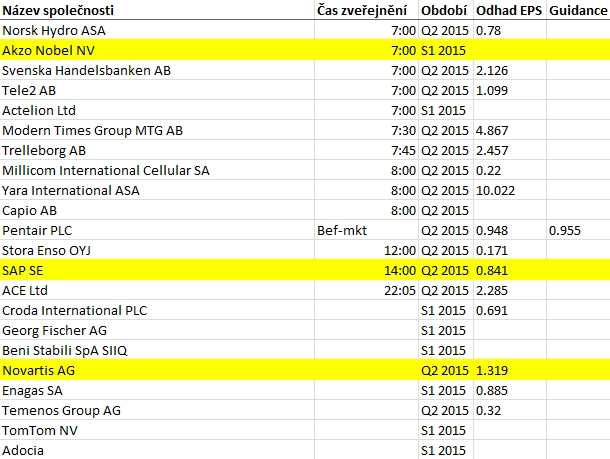Click the 'Norsk Hydro ASA' cell

pyautogui.click(x=157, y=30)
